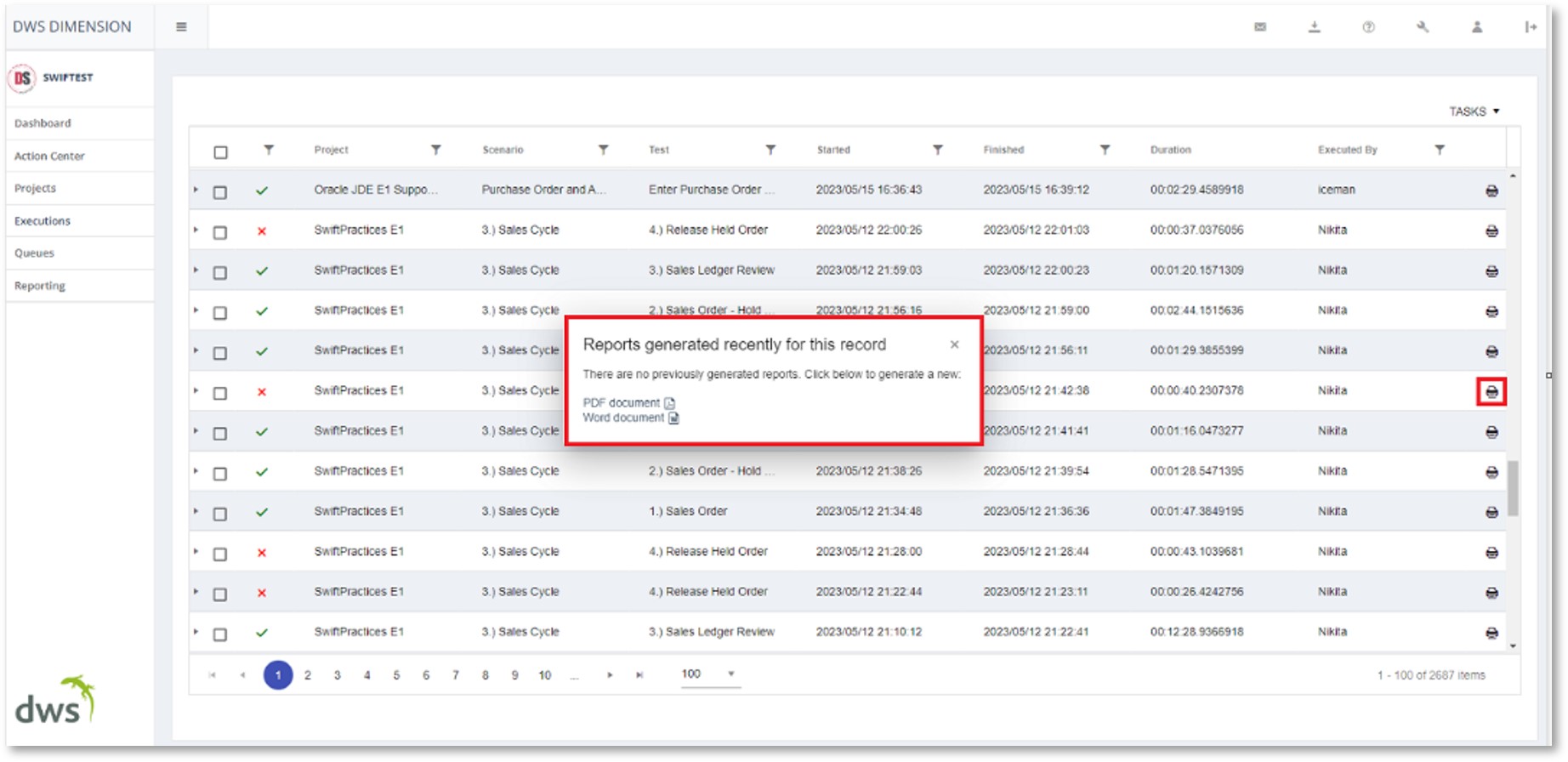
Task: Open the page size 100 dropdown
Action: click(x=709, y=674)
